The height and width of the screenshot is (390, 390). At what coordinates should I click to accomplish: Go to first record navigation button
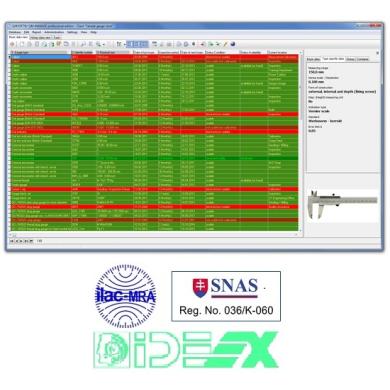(12, 241)
